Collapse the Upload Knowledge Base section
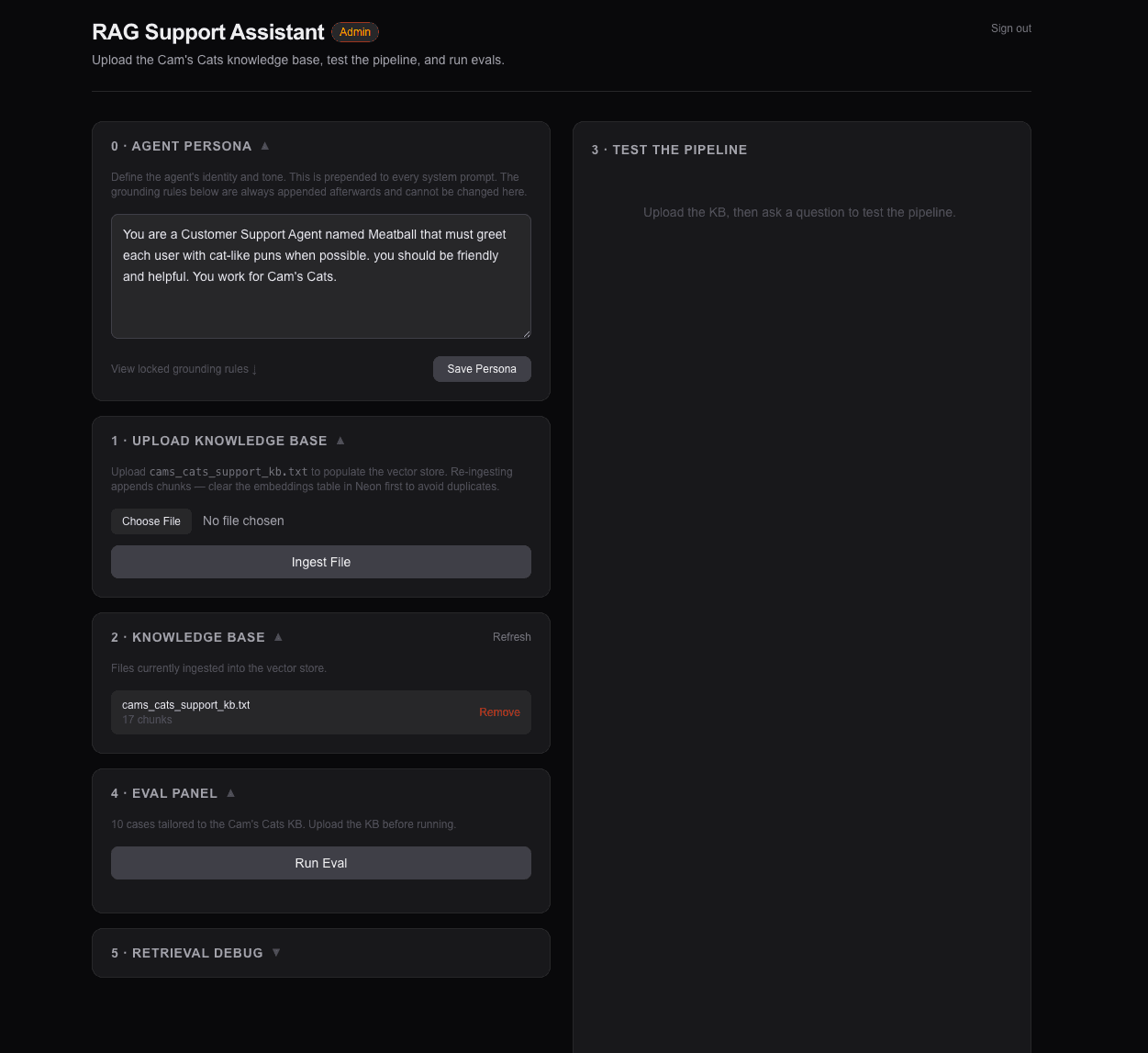 [x=340, y=440]
